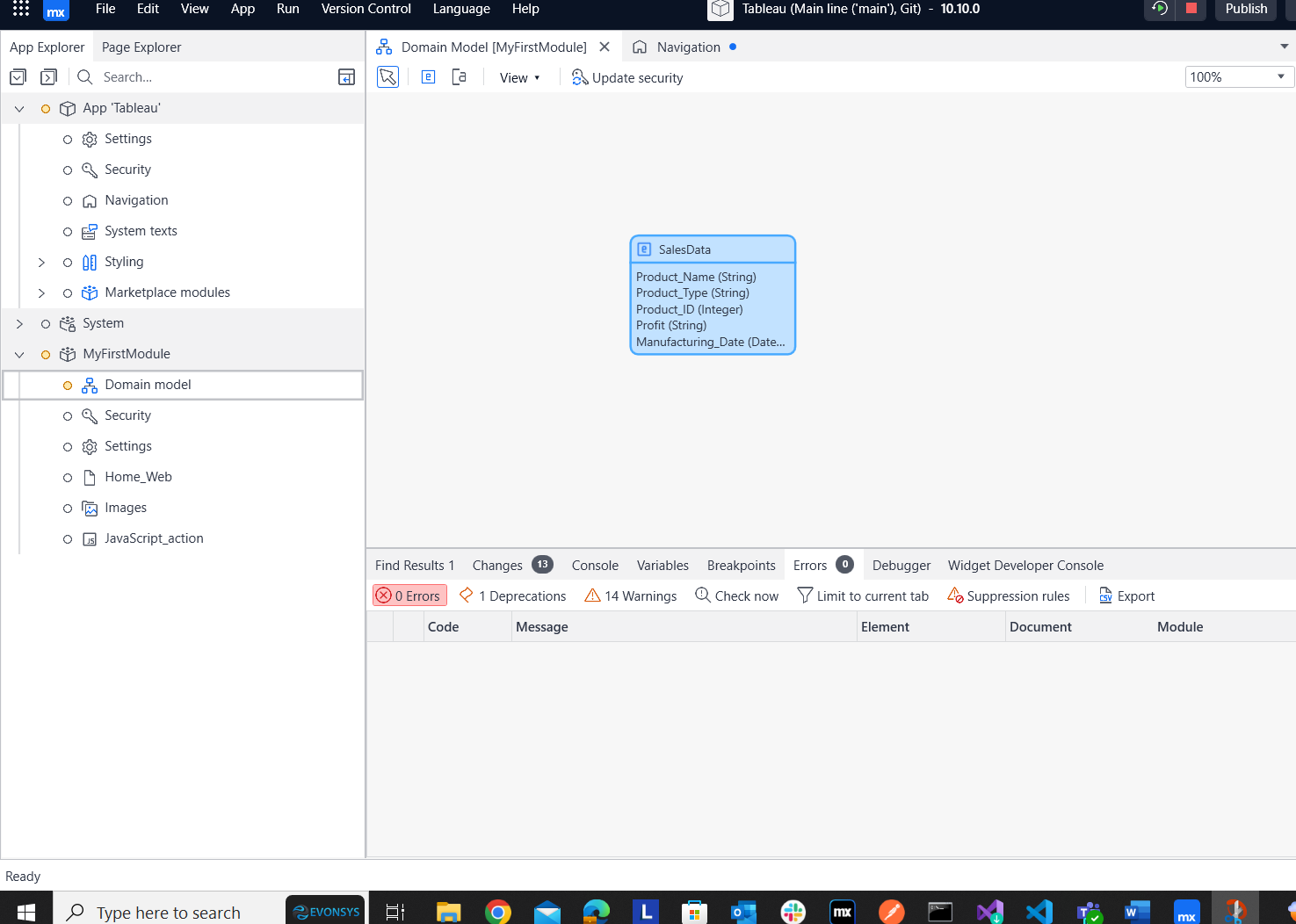Select the arrow selection tool in toolbar
The width and height of the screenshot is (1296, 924).
387,76
